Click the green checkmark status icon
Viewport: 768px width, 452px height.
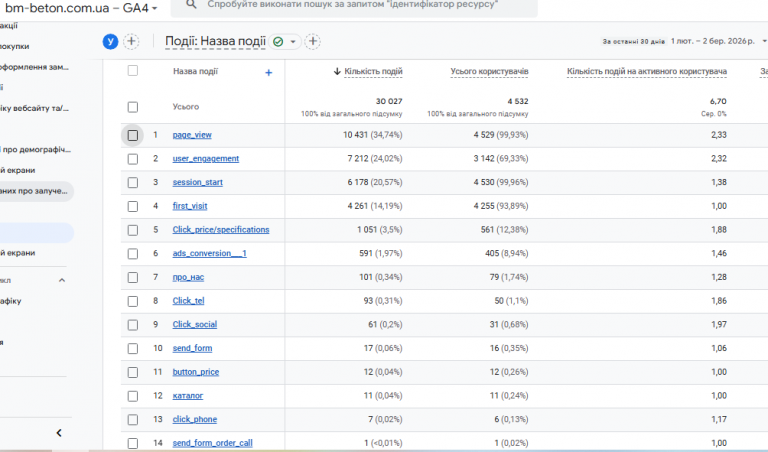278,42
